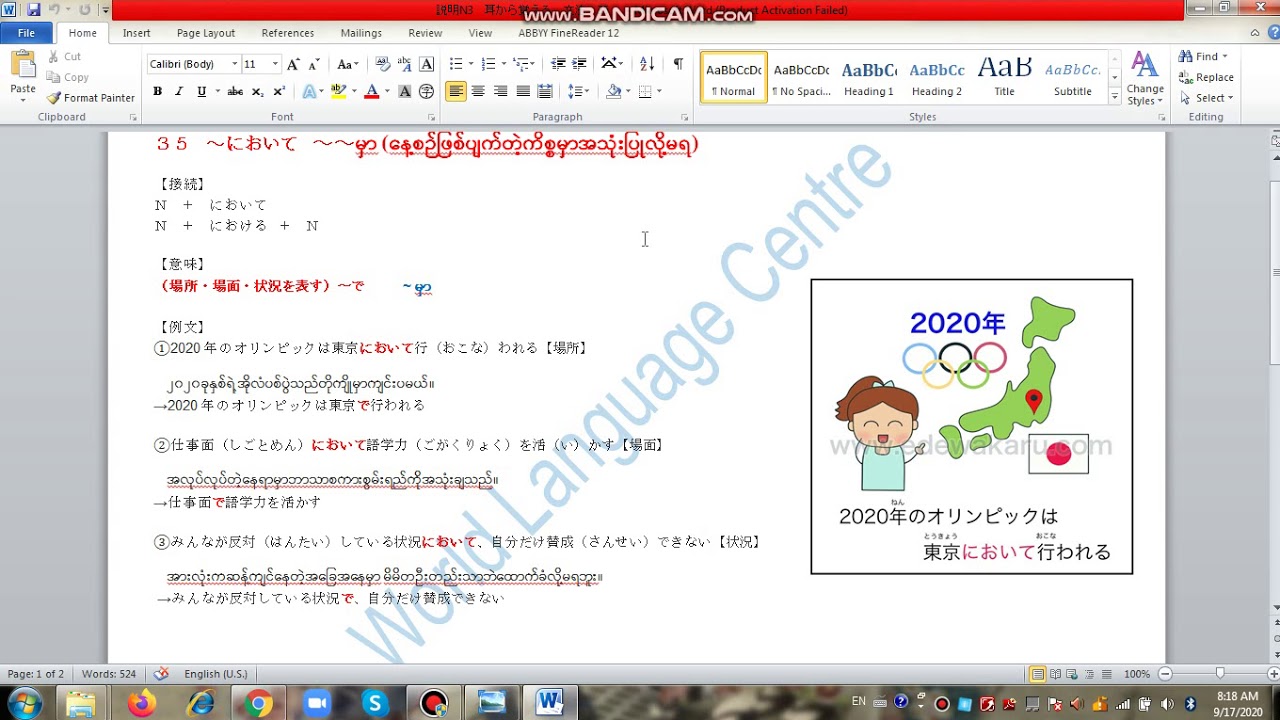Switch to the ABBYY FineReader 12 tab
This screenshot has height=720, width=1280.
[x=568, y=33]
